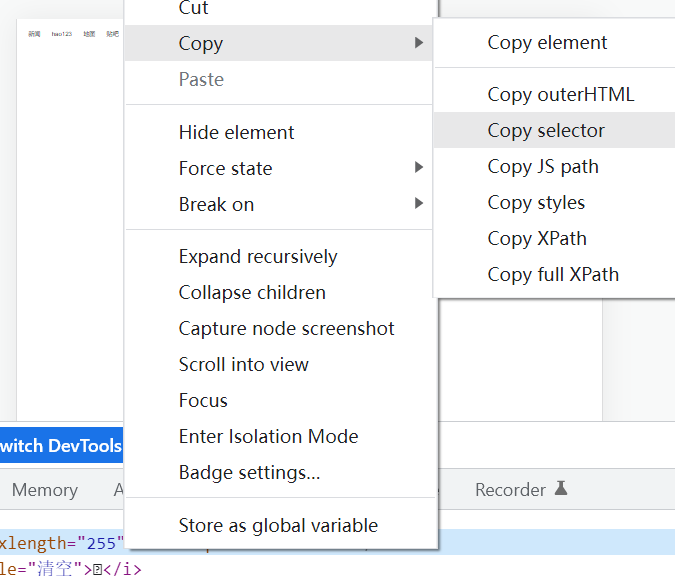Open the Recorder tab
Viewport: 675px width, 576px height.
click(x=510, y=490)
